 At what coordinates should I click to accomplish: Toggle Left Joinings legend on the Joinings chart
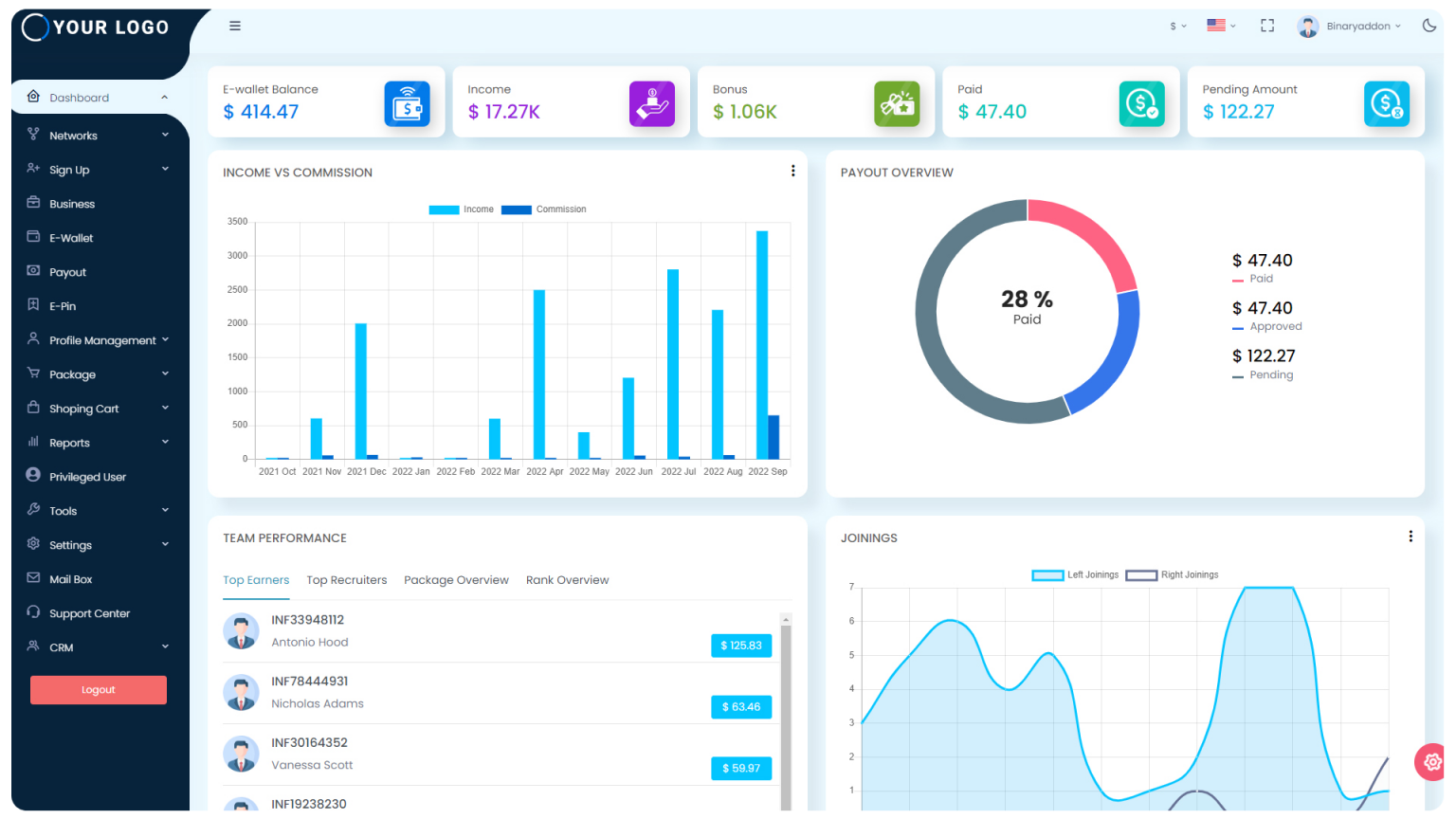pyautogui.click(x=1075, y=574)
